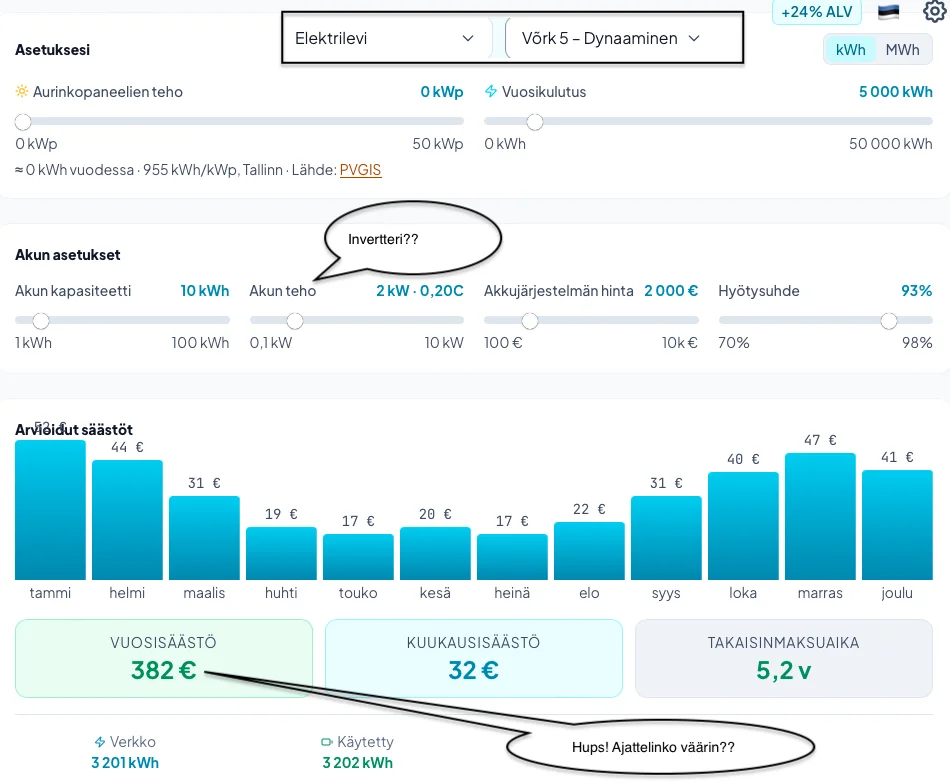Viewport: 950px width, 783px height.
Task: Click the joulu savings bar
Action: tap(897, 525)
